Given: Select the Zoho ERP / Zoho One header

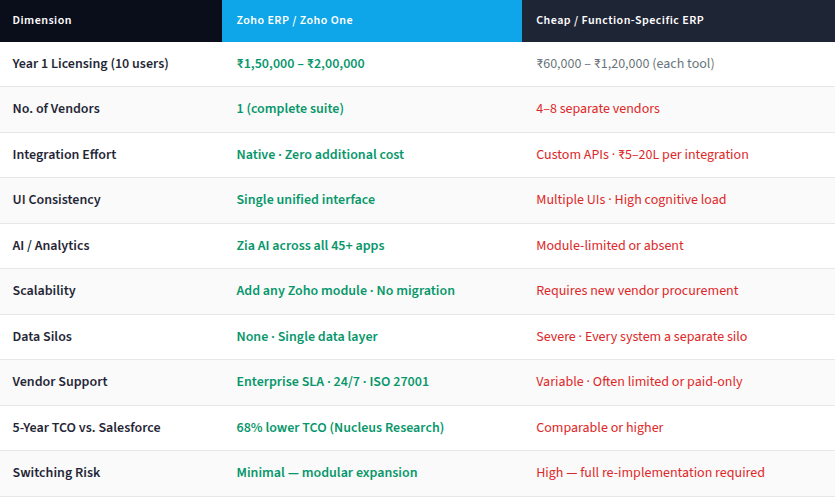Looking at the screenshot, I should coord(294,20).
